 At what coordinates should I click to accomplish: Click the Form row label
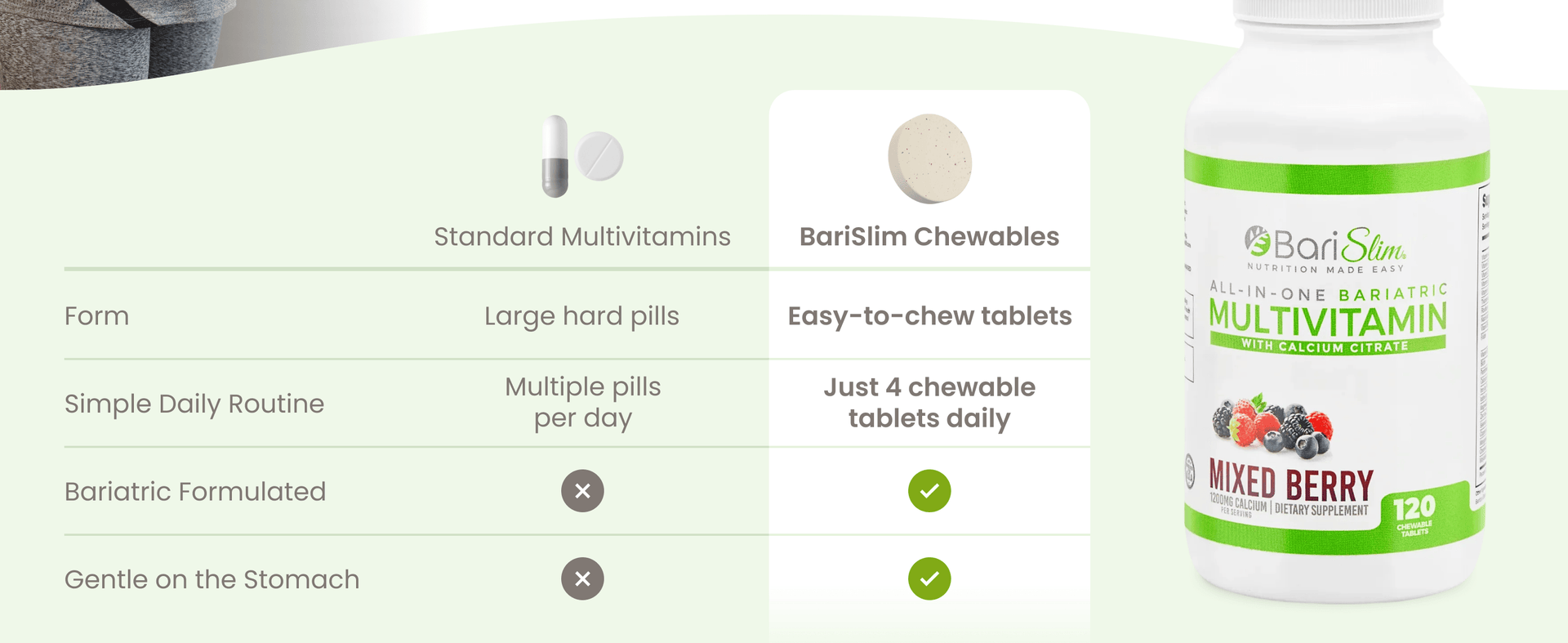click(97, 316)
